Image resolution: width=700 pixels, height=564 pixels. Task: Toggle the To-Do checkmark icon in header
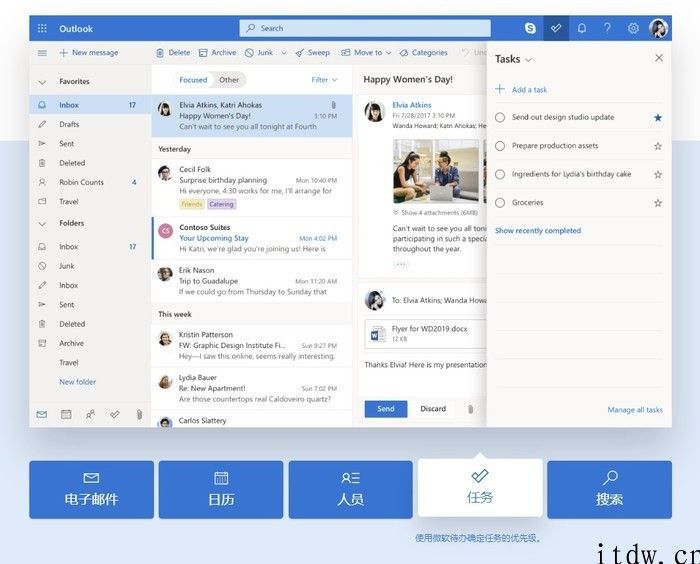coord(556,29)
